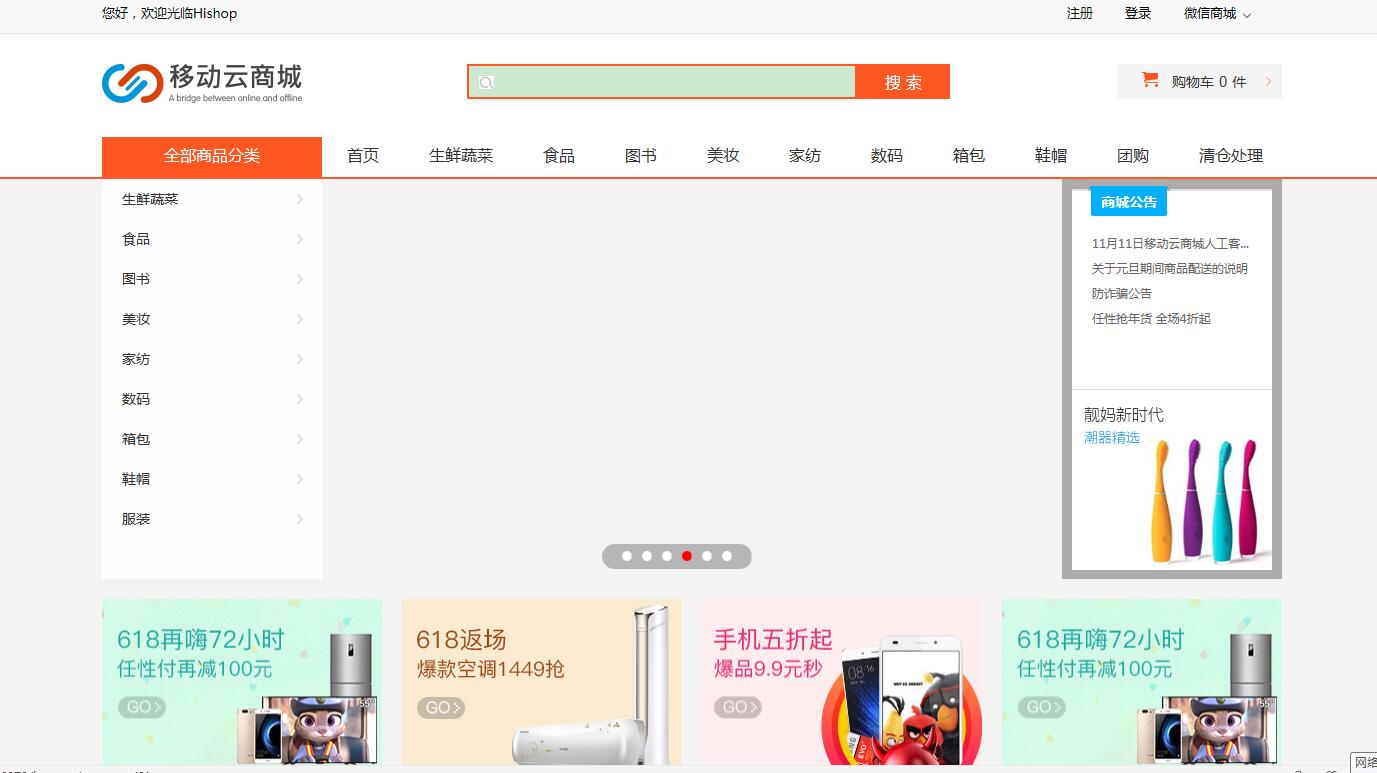Viewport: 1377px width, 773px height.
Task: Open 图书 in the top navigation
Action: 641,156
